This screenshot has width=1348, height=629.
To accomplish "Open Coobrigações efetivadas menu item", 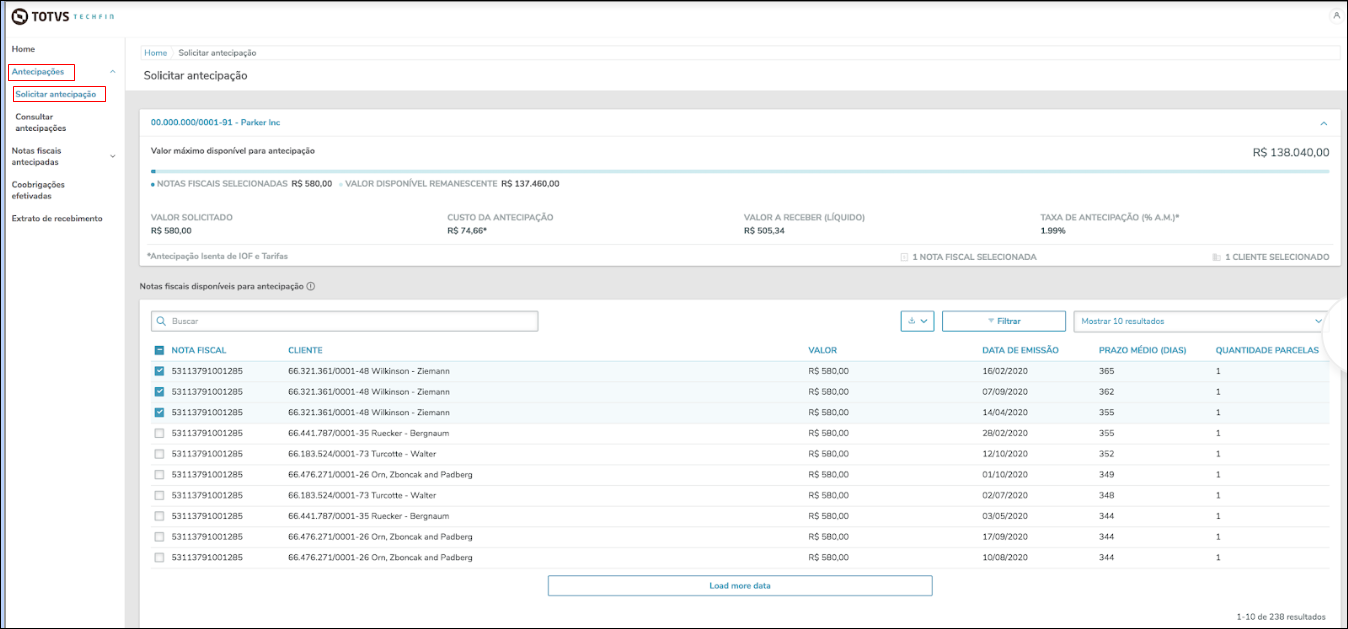I will (38, 190).
